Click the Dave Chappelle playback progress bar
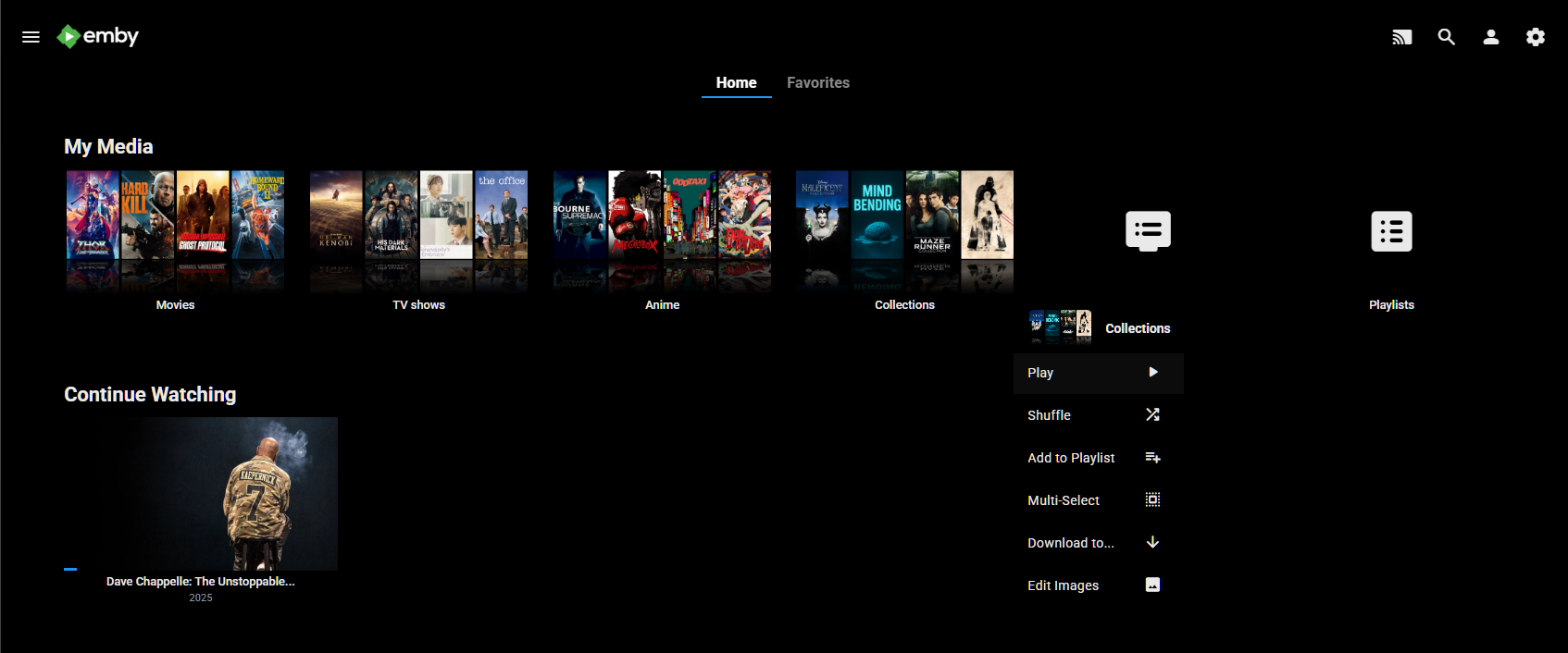The width and height of the screenshot is (1568, 653). (201, 569)
